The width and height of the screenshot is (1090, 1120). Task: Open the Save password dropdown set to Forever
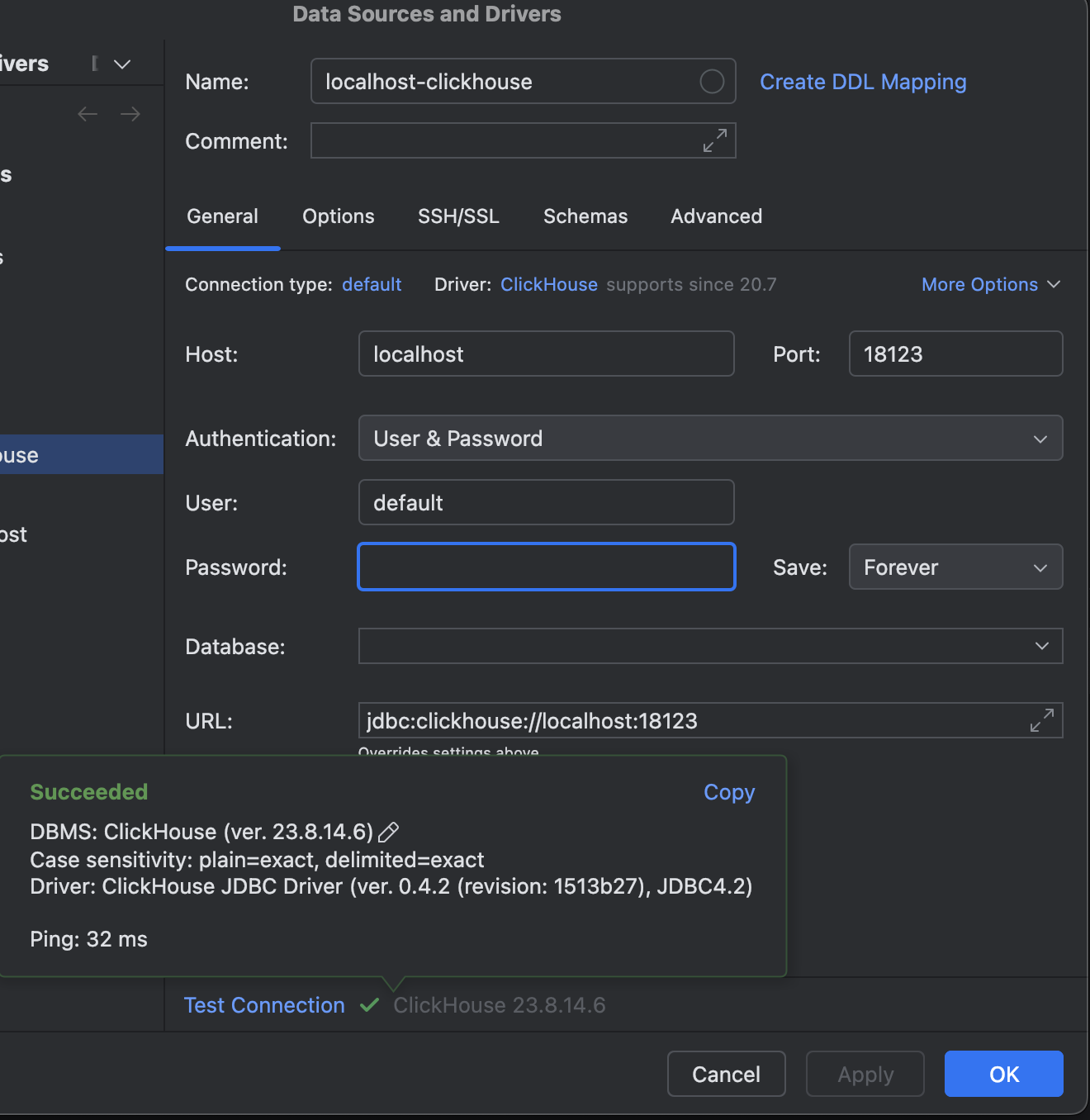[955, 567]
